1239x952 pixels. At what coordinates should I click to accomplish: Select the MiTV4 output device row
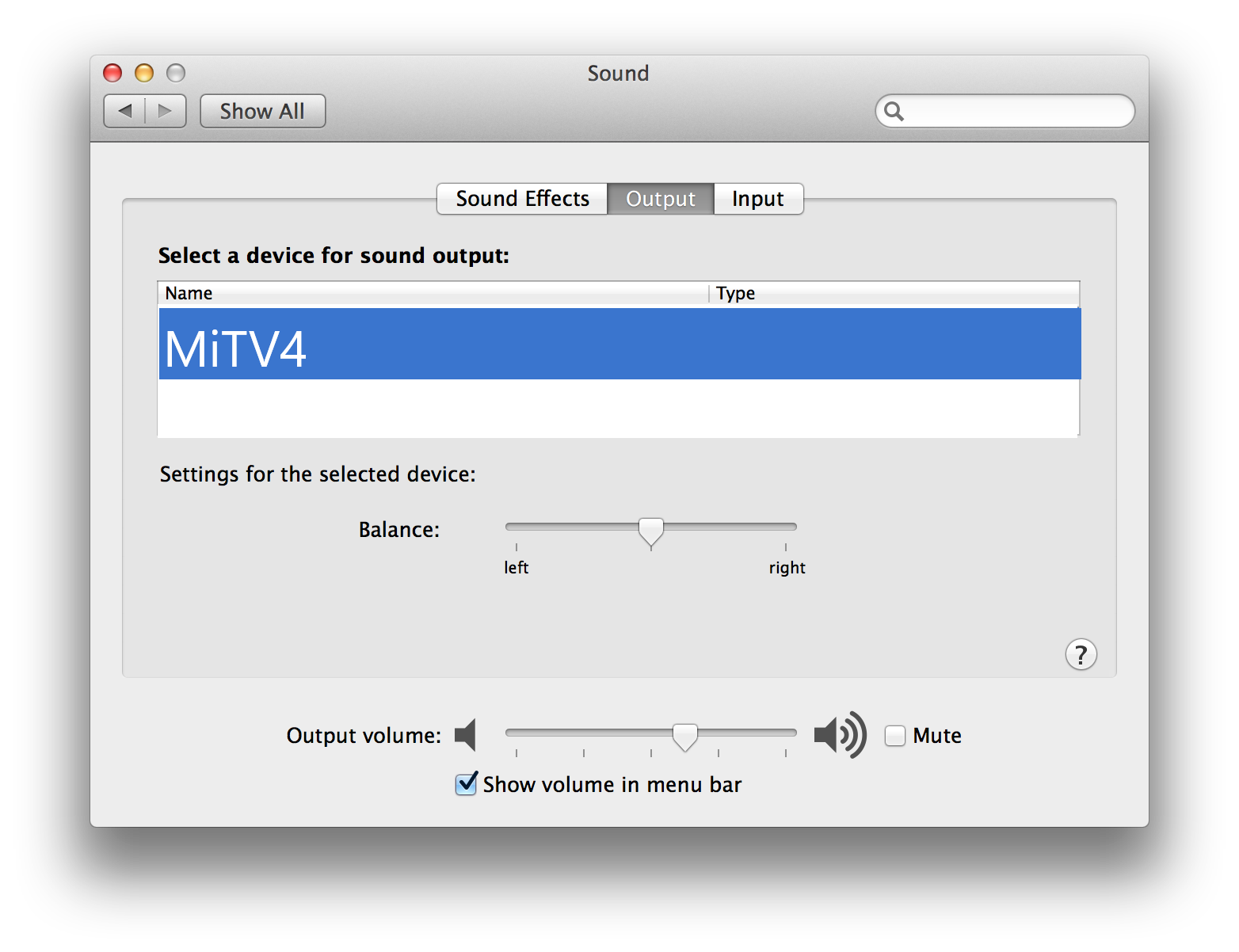coord(619,344)
